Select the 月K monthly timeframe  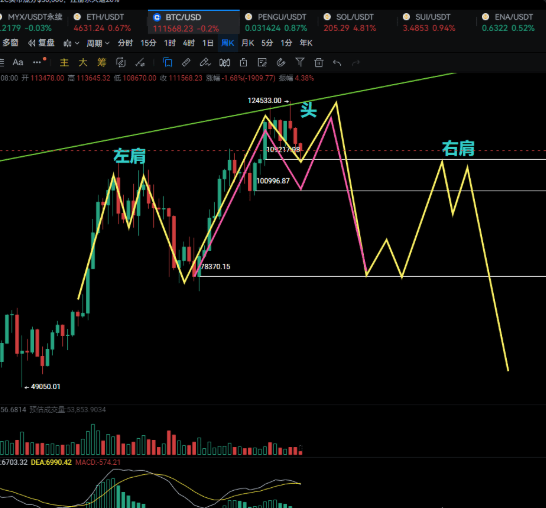(x=248, y=43)
